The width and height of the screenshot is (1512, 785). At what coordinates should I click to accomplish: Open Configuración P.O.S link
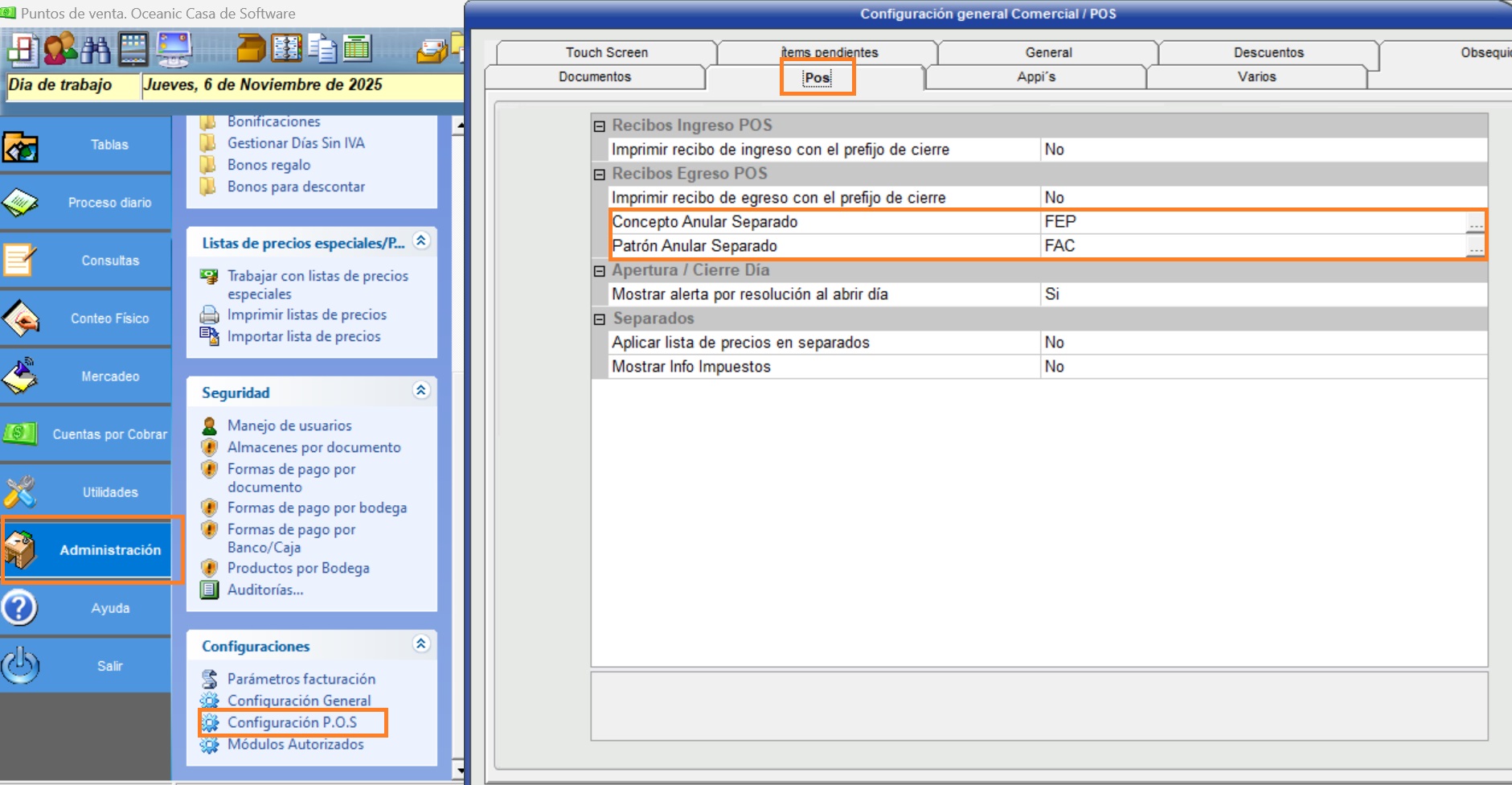click(x=292, y=722)
